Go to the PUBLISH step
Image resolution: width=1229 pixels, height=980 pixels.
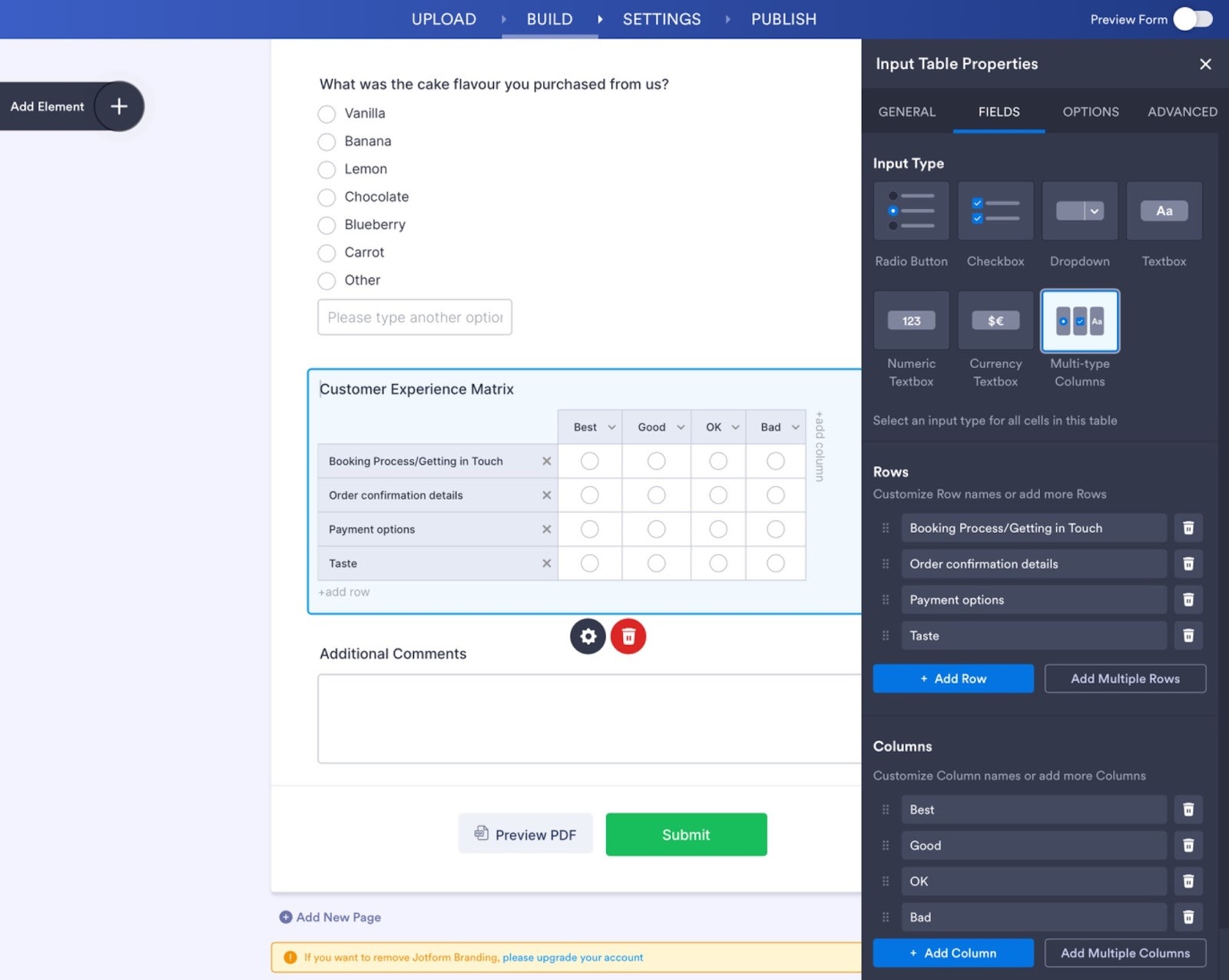(x=783, y=19)
